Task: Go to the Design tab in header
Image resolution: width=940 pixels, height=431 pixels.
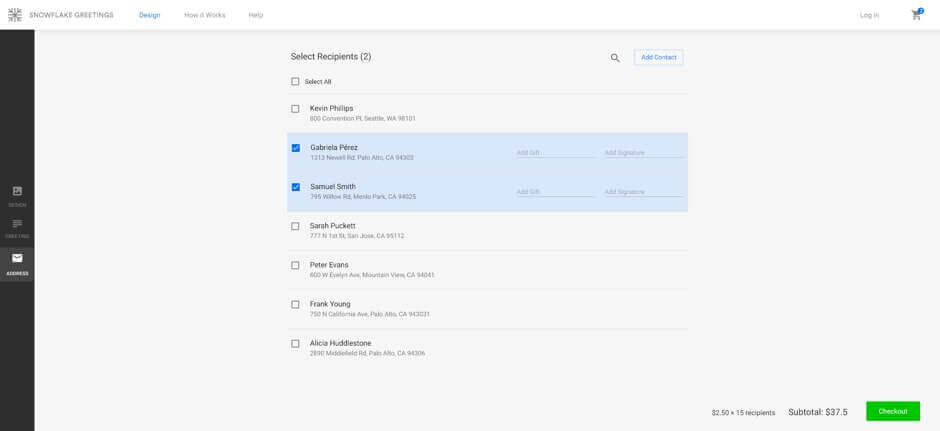Action: point(149,15)
